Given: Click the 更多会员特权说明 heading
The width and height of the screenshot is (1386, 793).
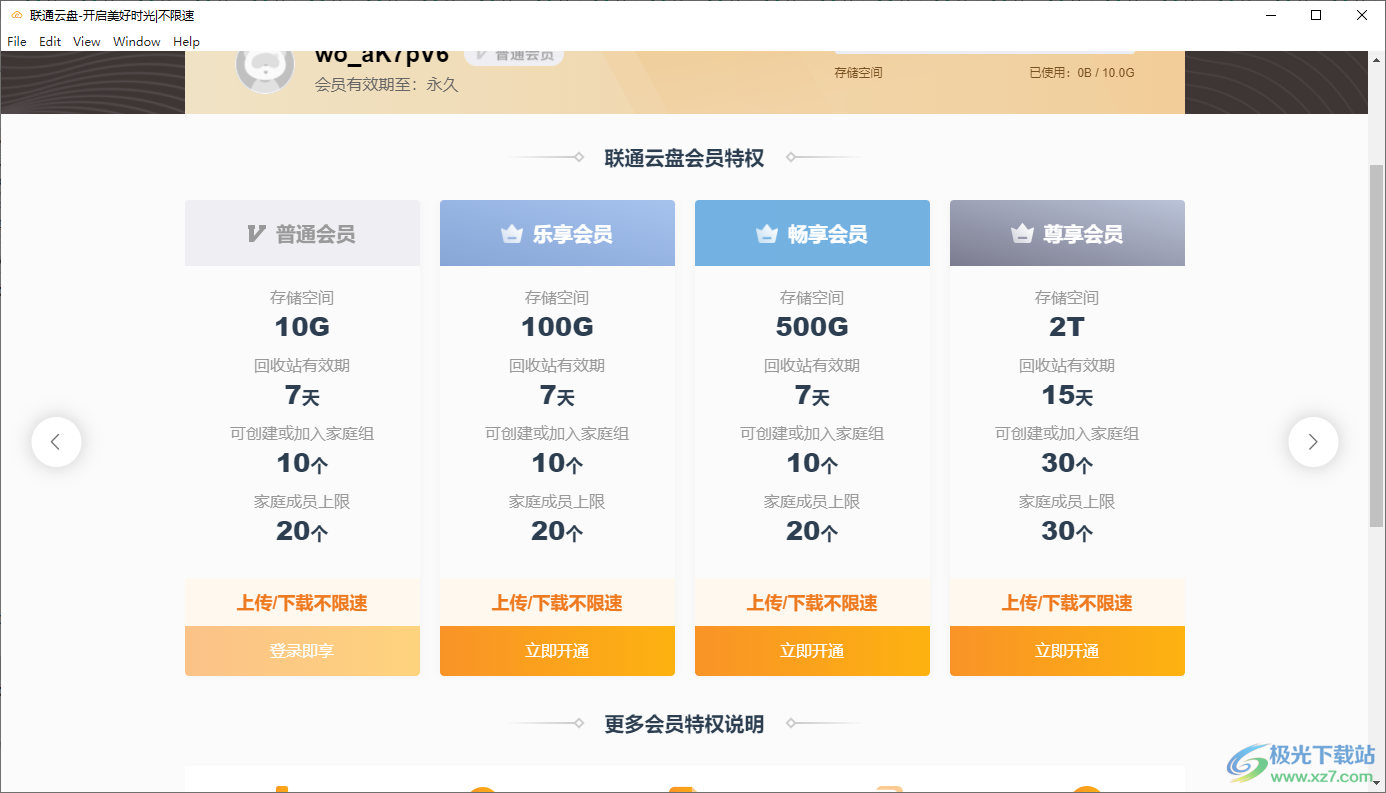Looking at the screenshot, I should [684, 724].
